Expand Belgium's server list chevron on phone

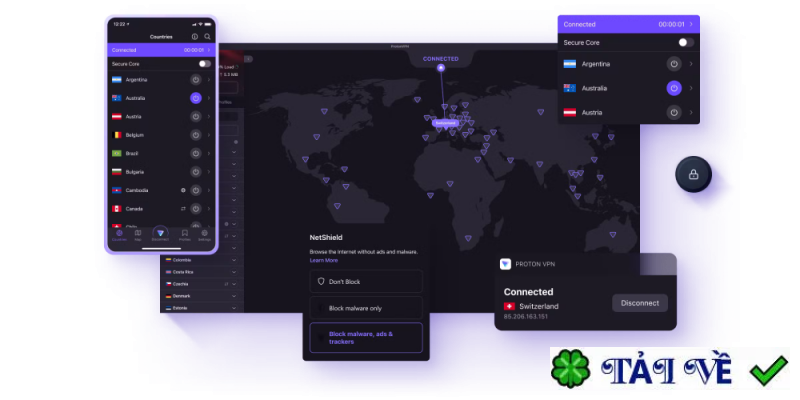(209, 135)
